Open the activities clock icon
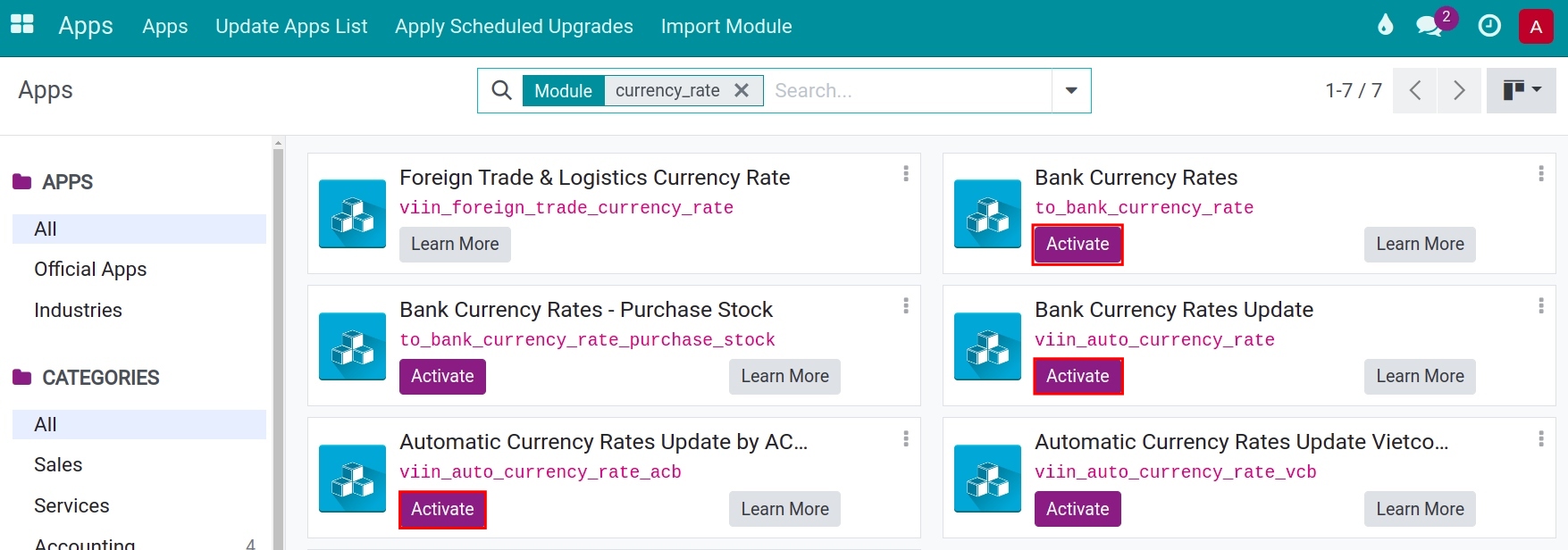 [x=1489, y=26]
